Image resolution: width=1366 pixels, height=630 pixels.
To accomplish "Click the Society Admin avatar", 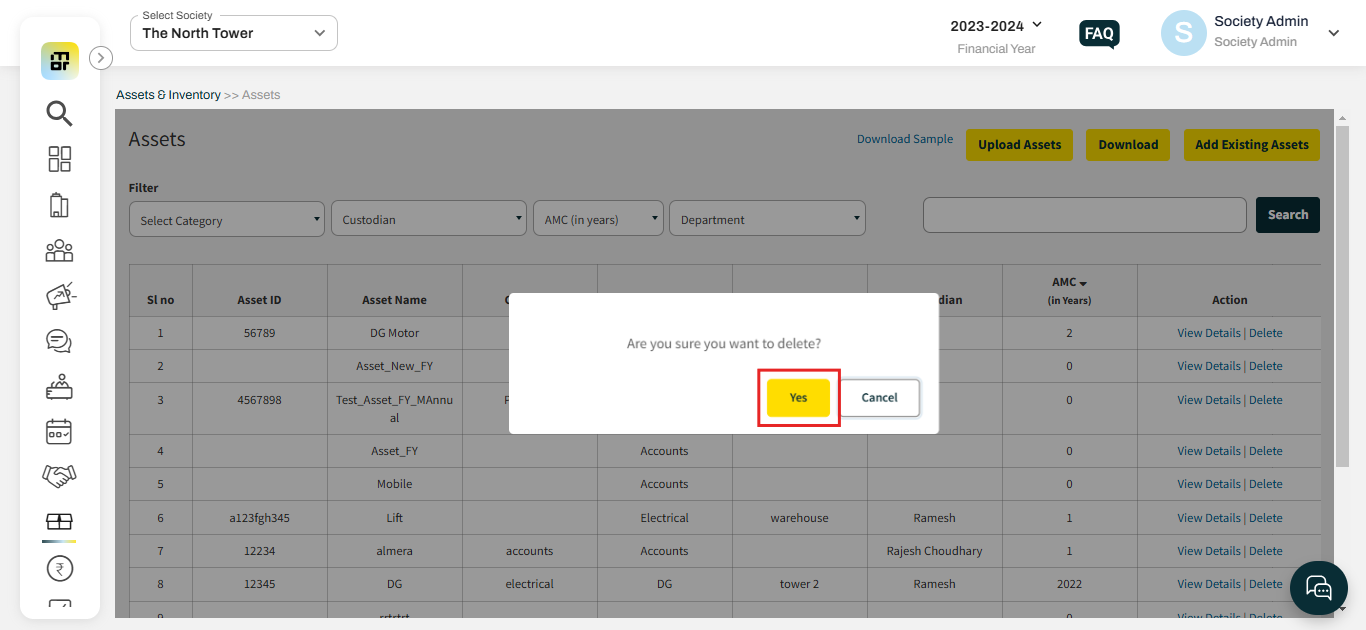I will pos(1183,33).
